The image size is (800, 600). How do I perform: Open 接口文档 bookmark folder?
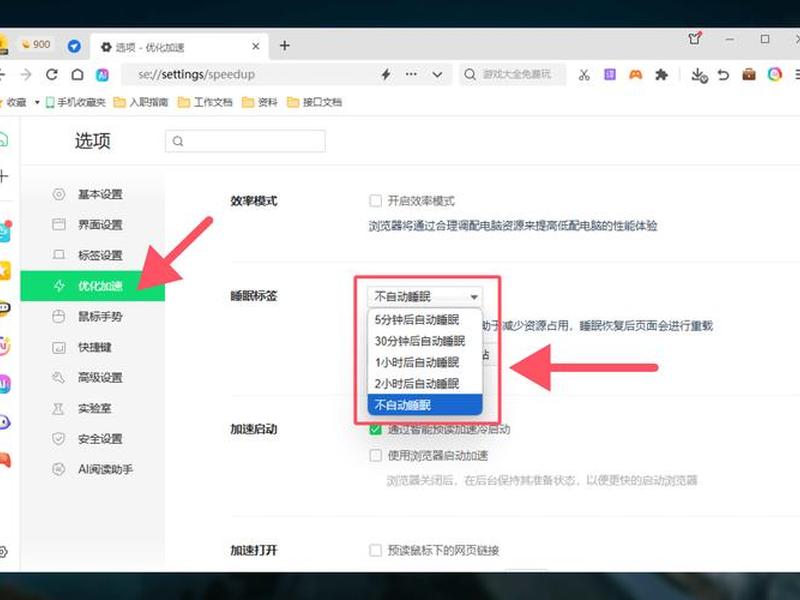point(314,103)
